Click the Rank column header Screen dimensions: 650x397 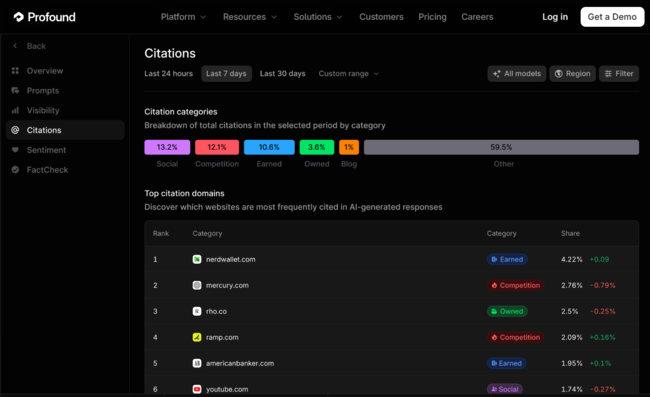[x=161, y=233]
